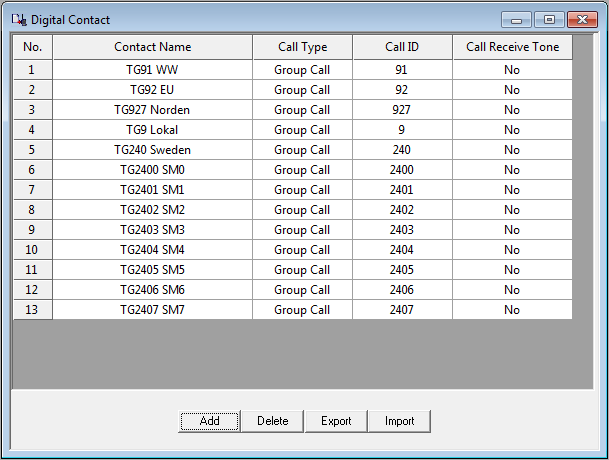Click the Call Type column header
The width and height of the screenshot is (609, 460).
click(302, 47)
